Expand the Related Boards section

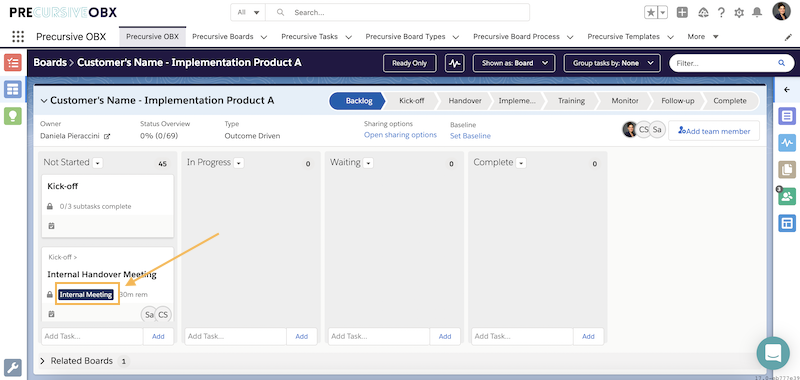(42, 361)
